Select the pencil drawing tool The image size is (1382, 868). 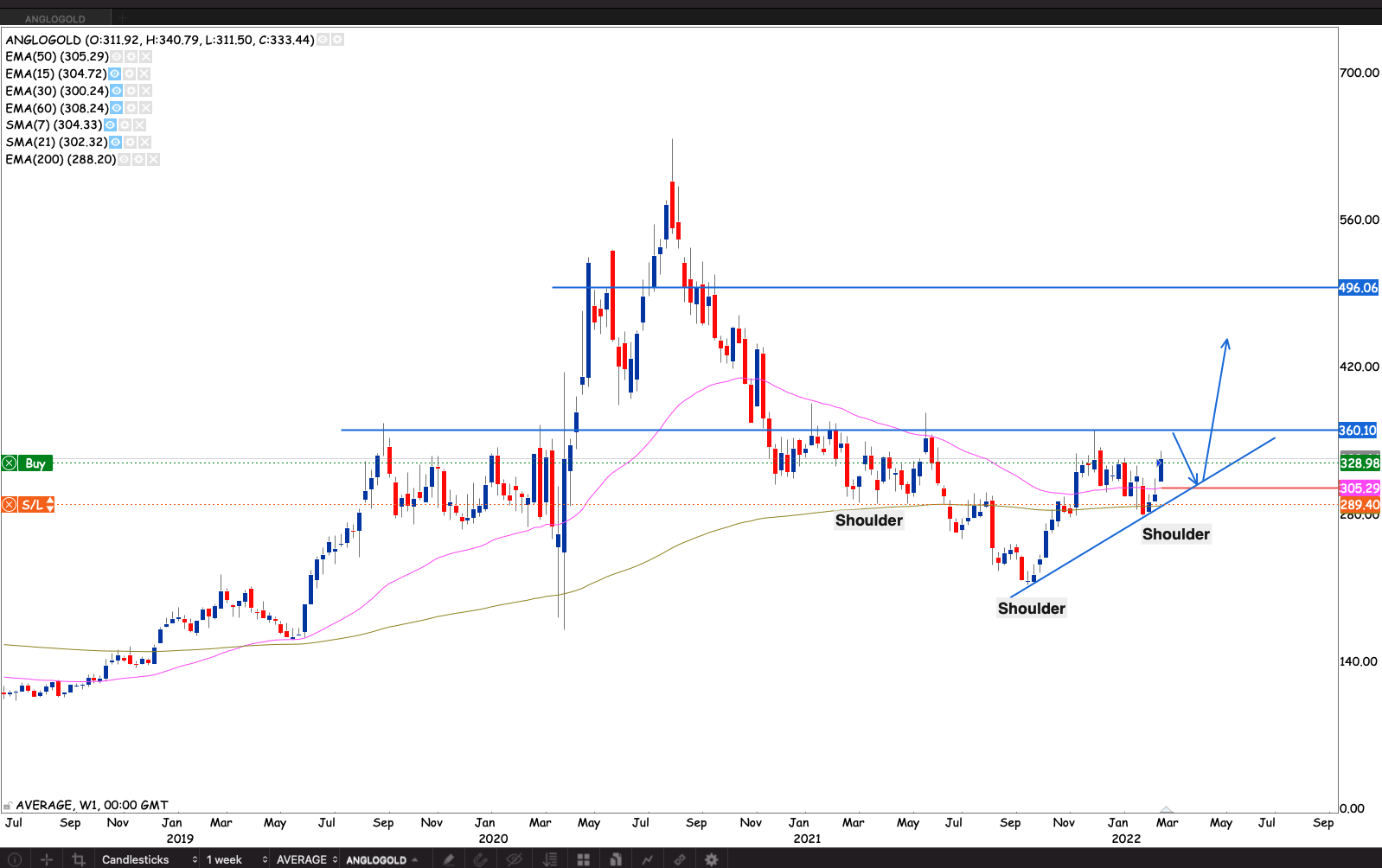(x=448, y=859)
